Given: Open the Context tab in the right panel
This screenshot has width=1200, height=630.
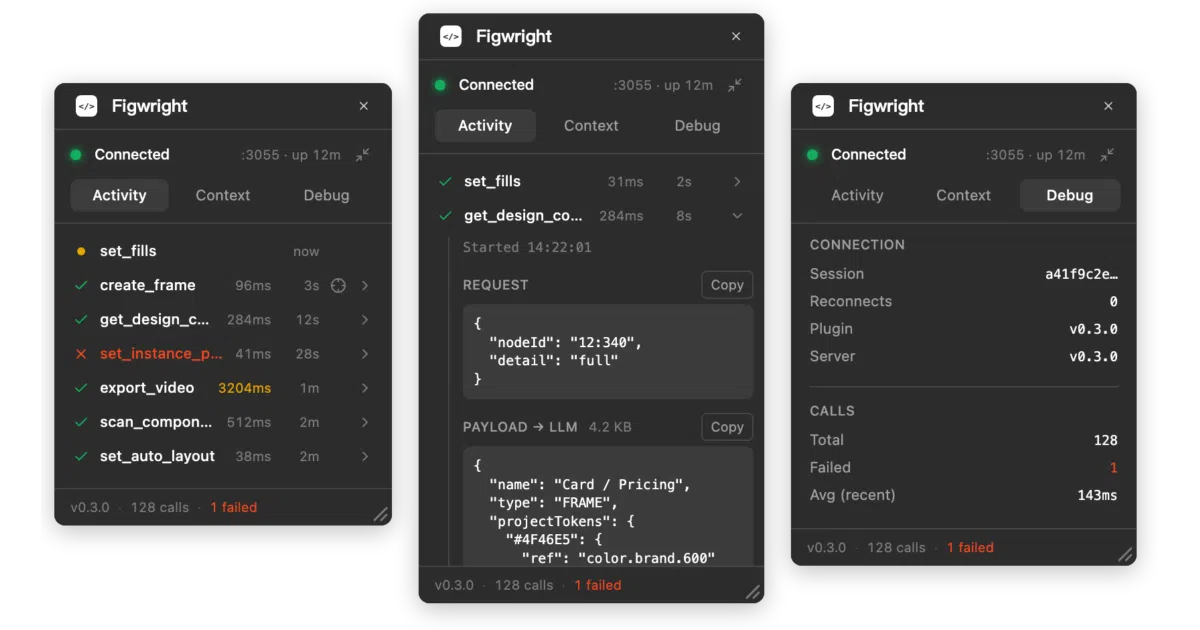Looking at the screenshot, I should tap(963, 195).
